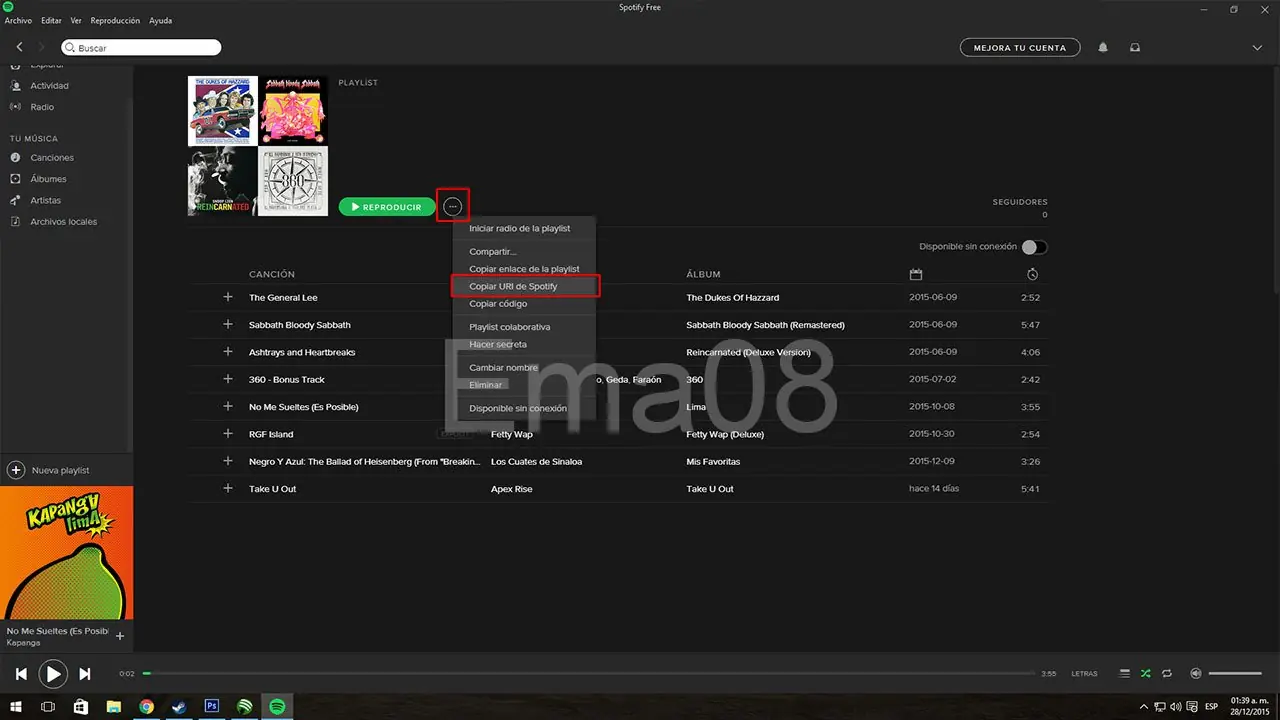Add Ashtrays and Heartbreaks with its plus icon
Image resolution: width=1280 pixels, height=720 pixels.
pos(227,352)
